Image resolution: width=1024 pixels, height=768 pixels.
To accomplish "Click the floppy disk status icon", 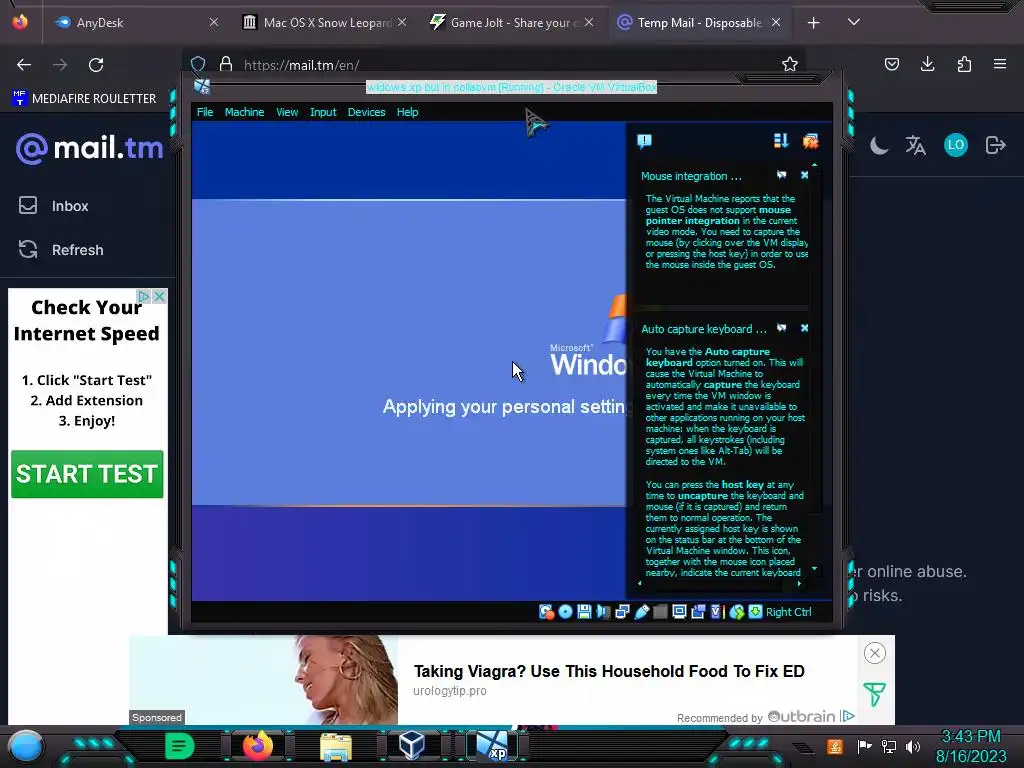I will point(584,612).
